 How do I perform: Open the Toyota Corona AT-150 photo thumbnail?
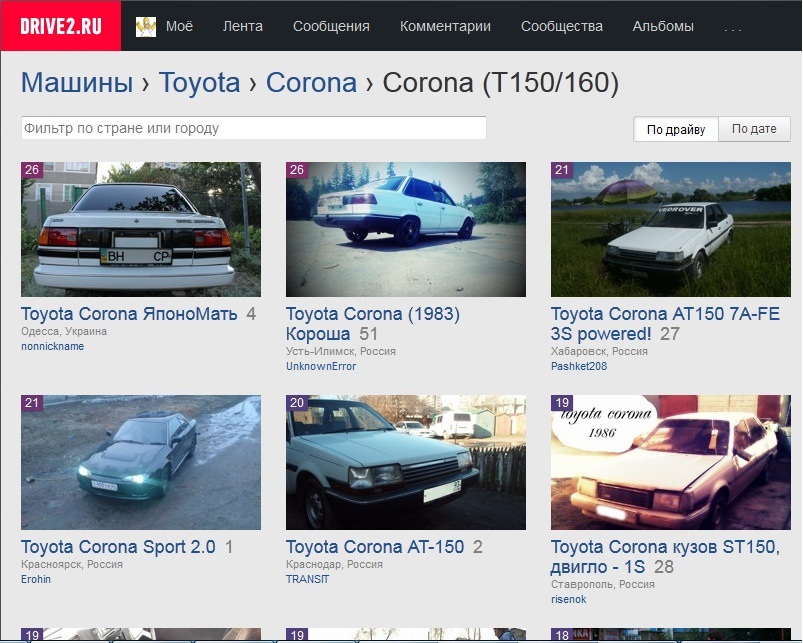[x=406, y=462]
